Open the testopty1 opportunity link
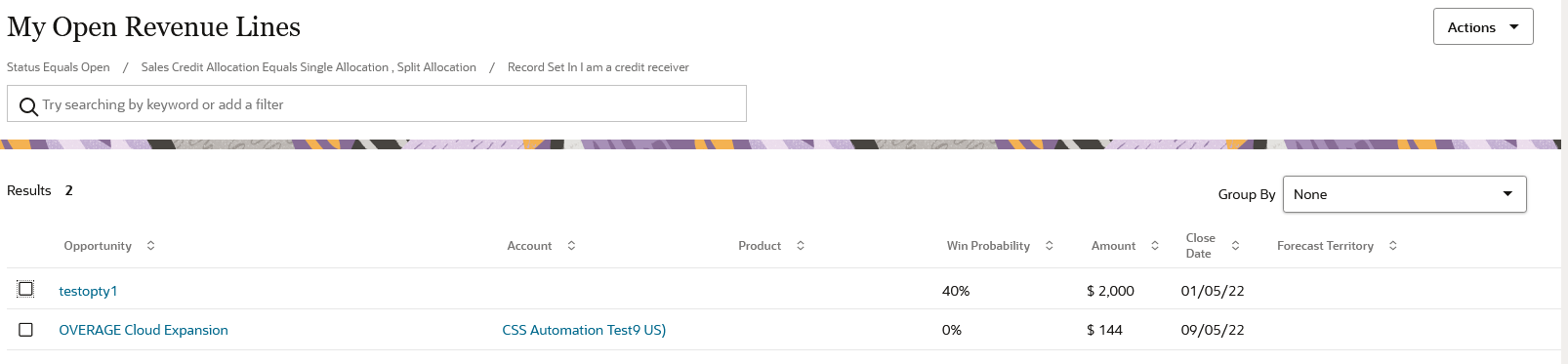 (88, 291)
